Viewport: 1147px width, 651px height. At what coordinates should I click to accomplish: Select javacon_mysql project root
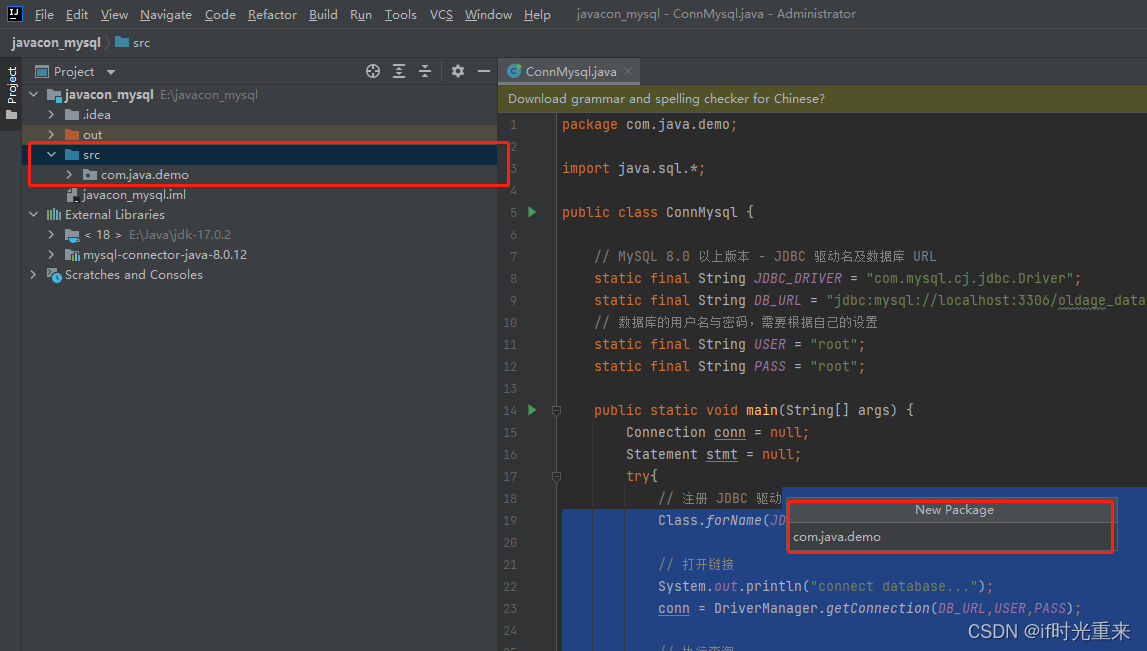pos(260,94)
